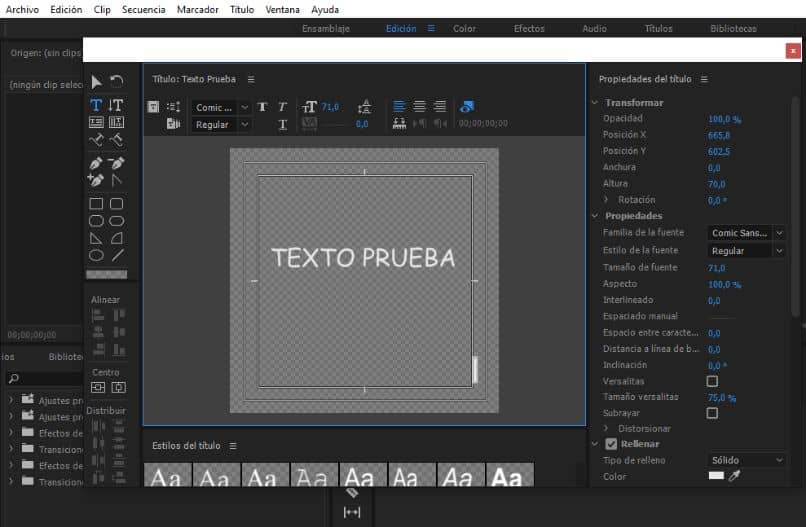
Task: Open the Familia de la fuente dropdown
Action: click(745, 233)
